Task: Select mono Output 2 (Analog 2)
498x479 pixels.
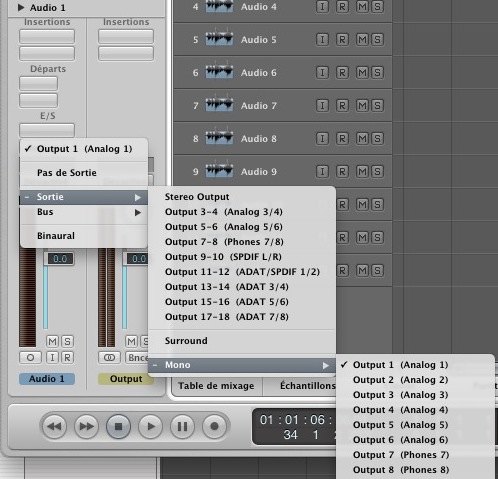Action: coord(415,380)
